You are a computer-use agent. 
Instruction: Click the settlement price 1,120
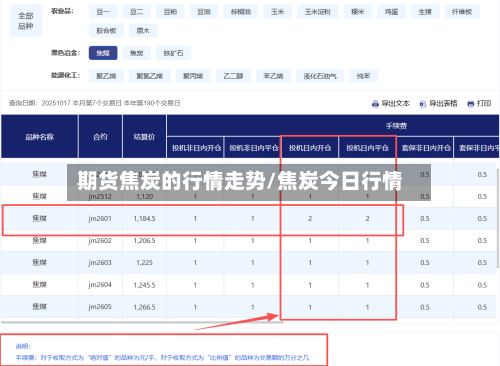pos(144,197)
